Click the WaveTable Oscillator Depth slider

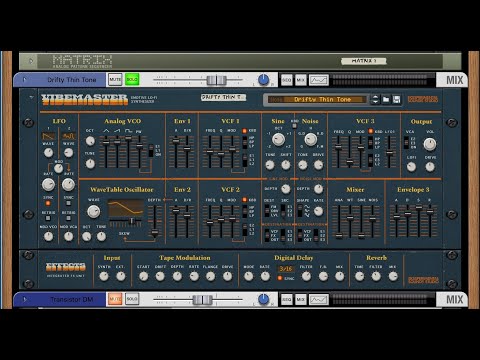[x=154, y=232]
